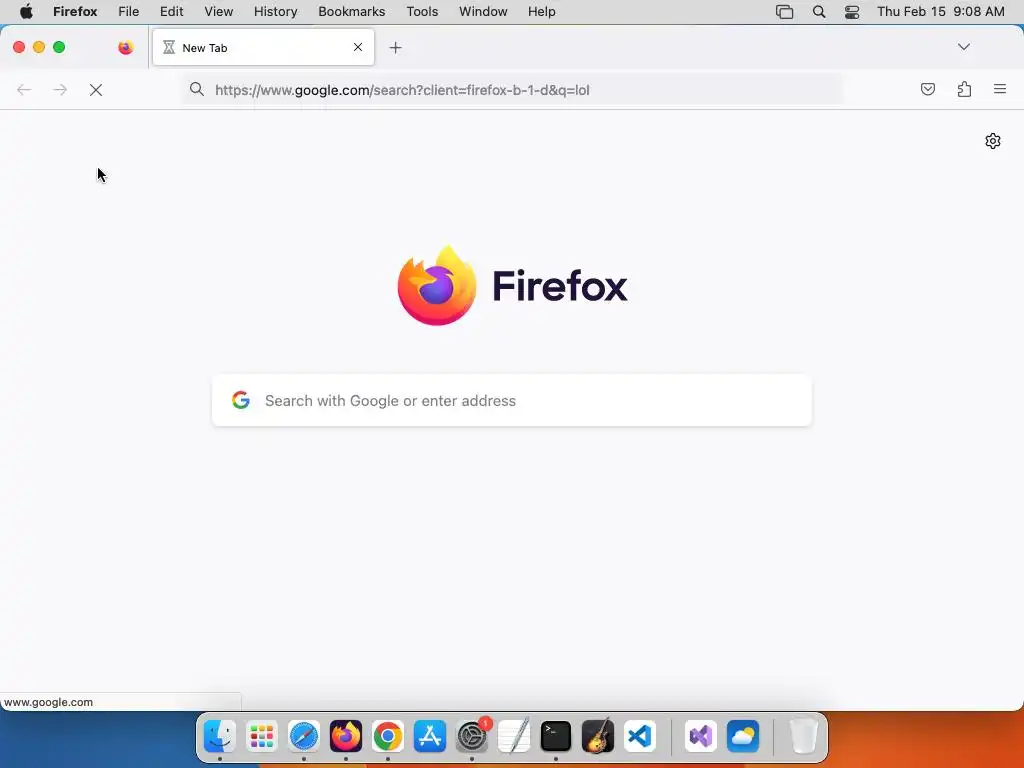Click the Firefox icon in the Dock
The height and width of the screenshot is (768, 1024).
(x=346, y=737)
